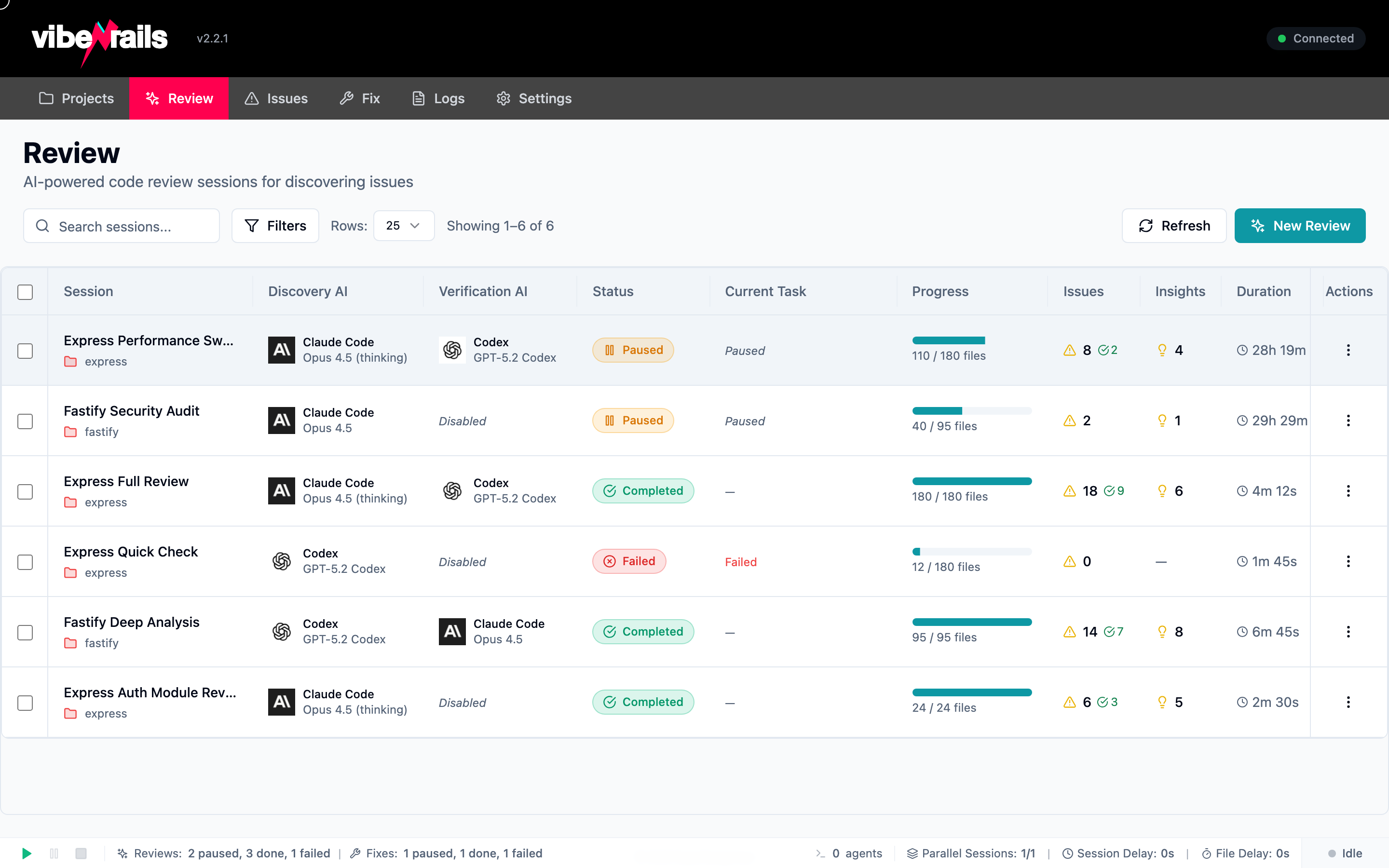Click the insights lightbulb on Fastify Deep Analysis row
This screenshot has width=1389, height=868.
pos(1163,632)
